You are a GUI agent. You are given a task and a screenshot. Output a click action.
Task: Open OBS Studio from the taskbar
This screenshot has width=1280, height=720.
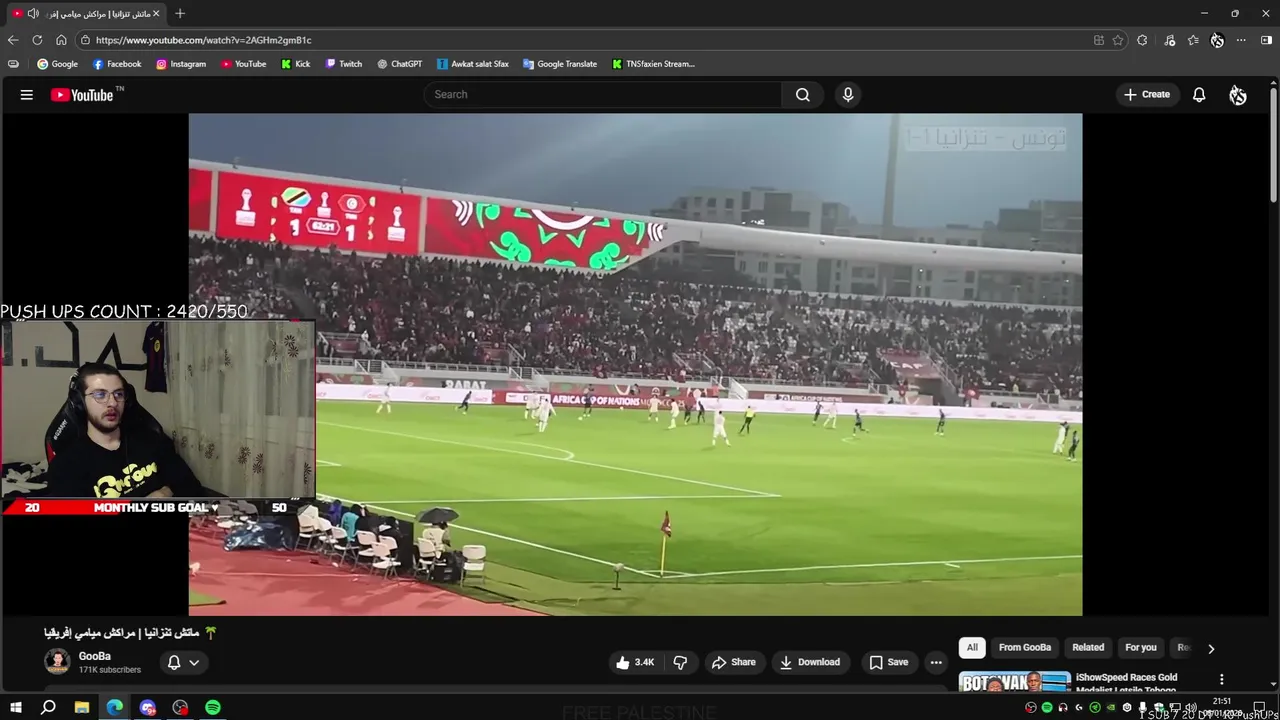point(180,708)
